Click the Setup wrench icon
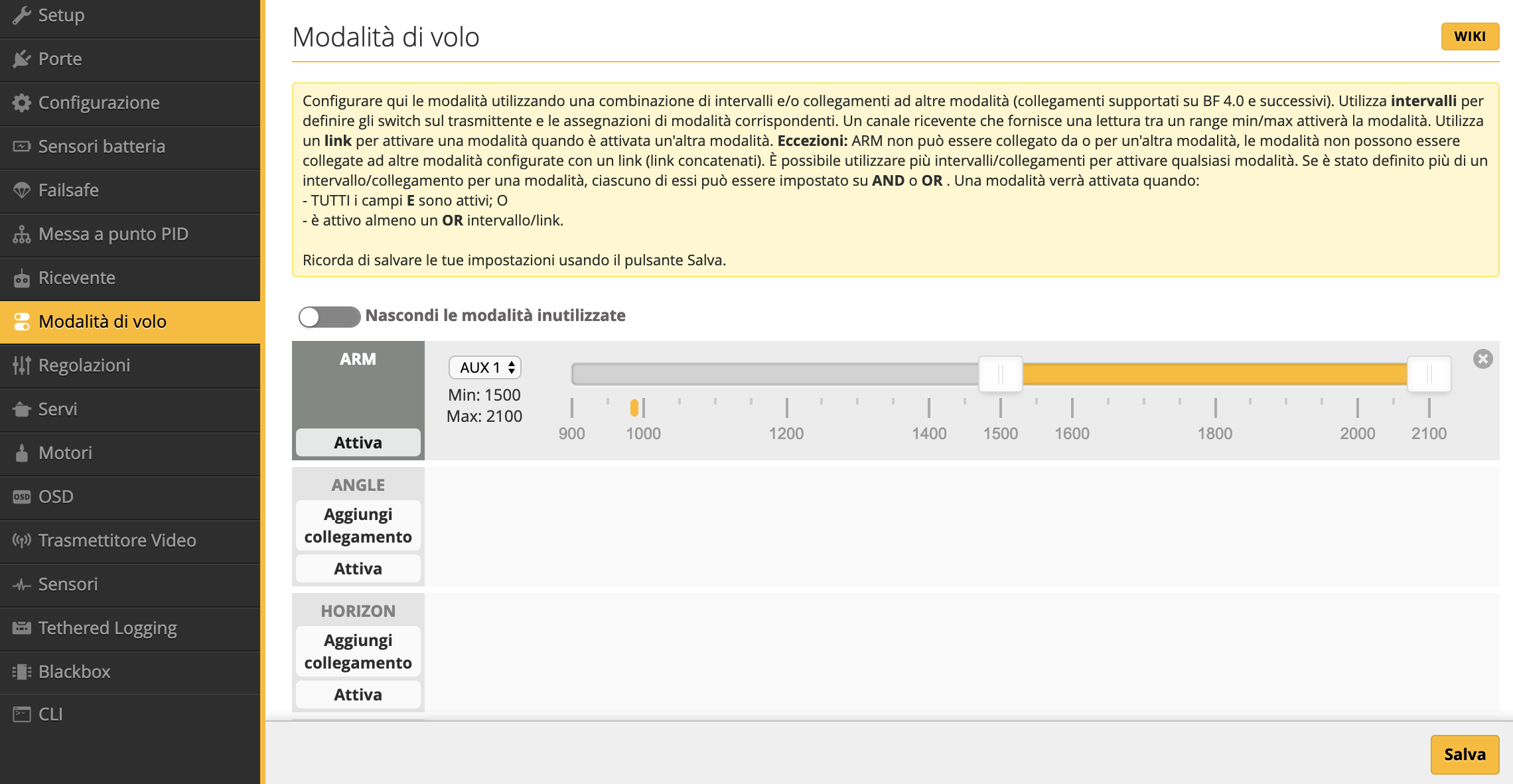1513x784 pixels. (x=21, y=15)
